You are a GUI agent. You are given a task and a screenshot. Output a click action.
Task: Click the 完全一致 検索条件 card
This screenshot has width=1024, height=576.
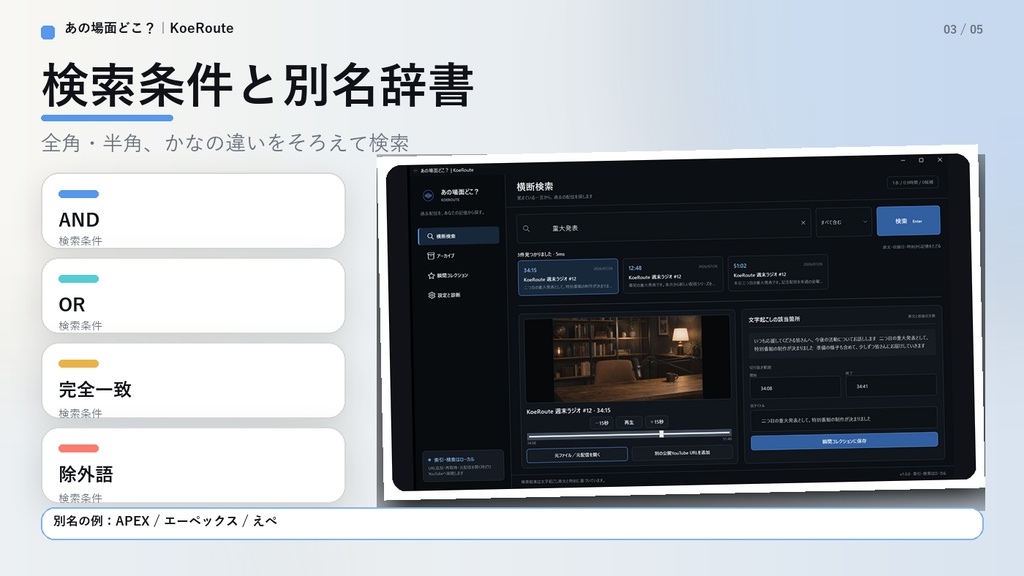[193, 380]
